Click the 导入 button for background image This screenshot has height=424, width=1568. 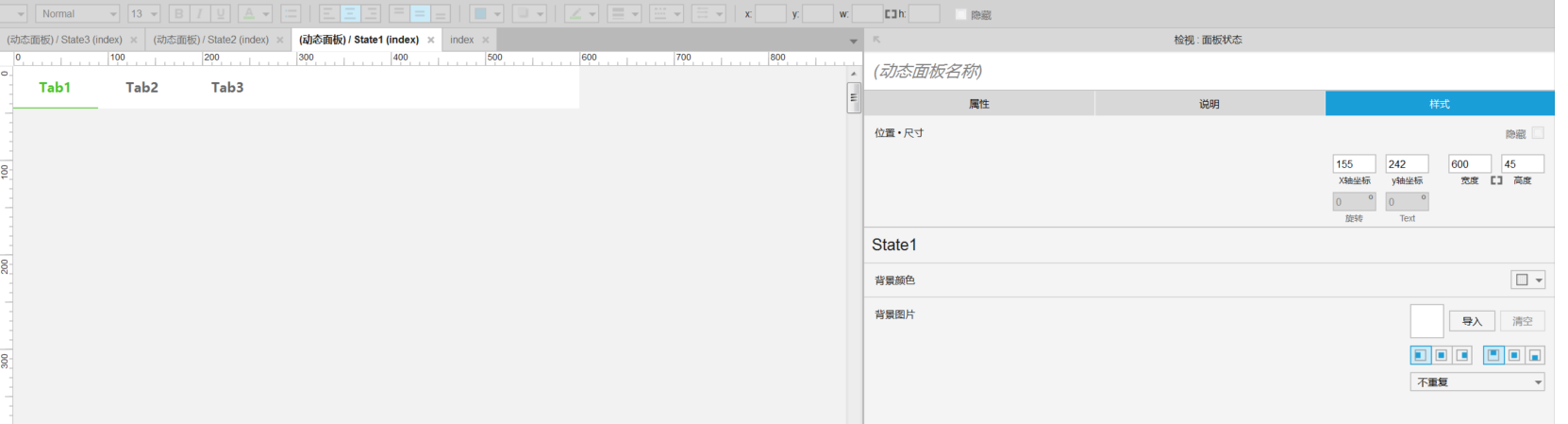coord(1472,321)
